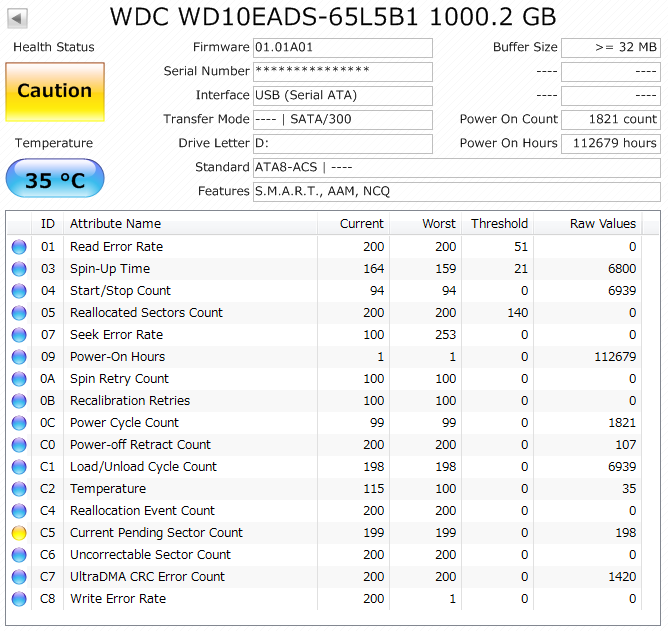Click the Buffer Size field >= 32 MB
This screenshot has width=668, height=631.
click(611, 48)
